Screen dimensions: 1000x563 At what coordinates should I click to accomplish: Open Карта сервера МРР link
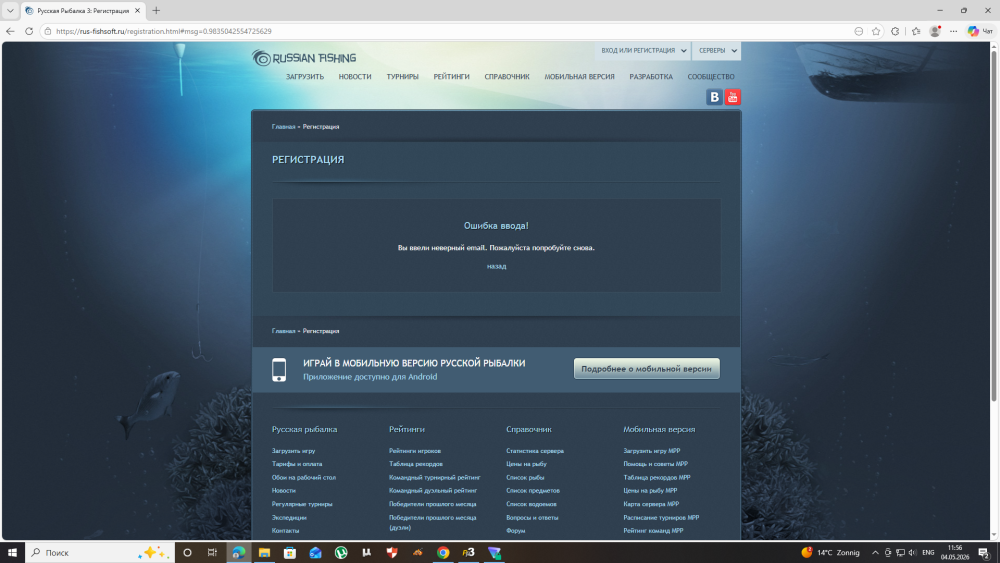point(651,504)
